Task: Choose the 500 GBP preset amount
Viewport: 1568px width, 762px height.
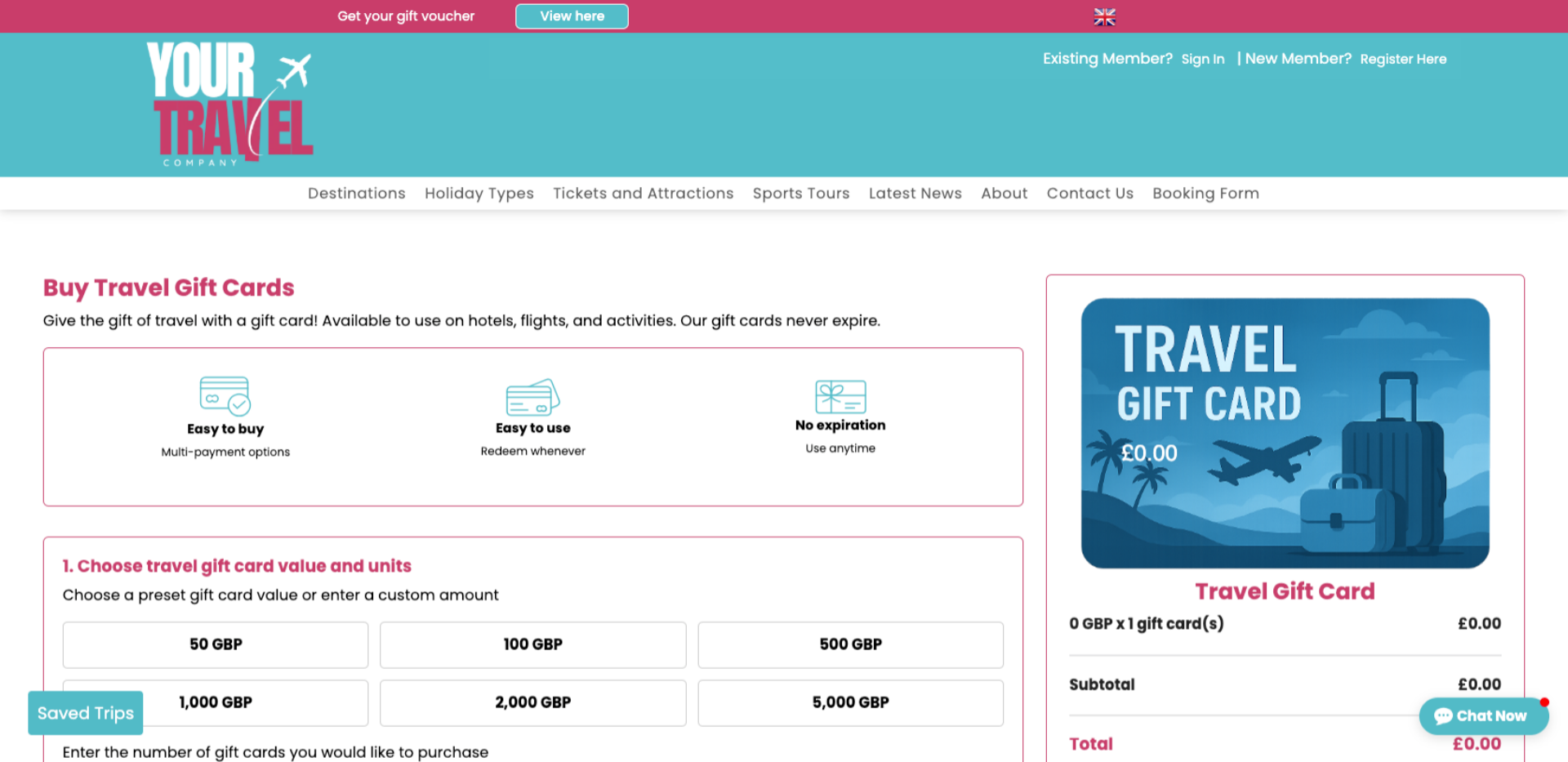Action: pyautogui.click(x=850, y=644)
